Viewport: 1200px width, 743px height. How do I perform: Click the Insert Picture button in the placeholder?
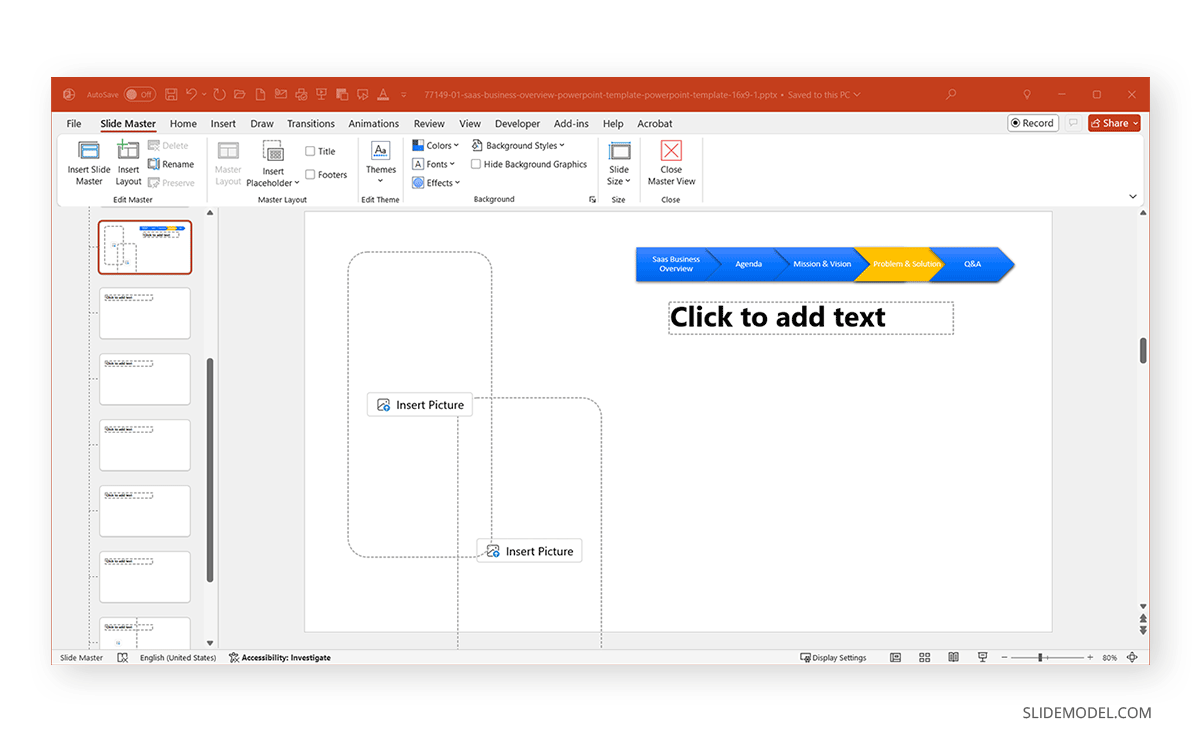(419, 404)
